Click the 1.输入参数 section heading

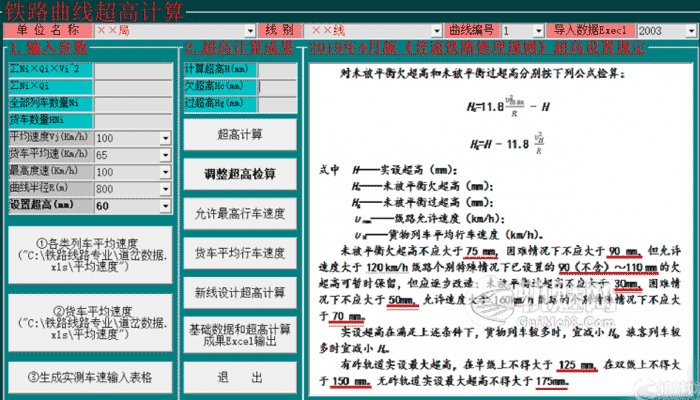(x=49, y=48)
